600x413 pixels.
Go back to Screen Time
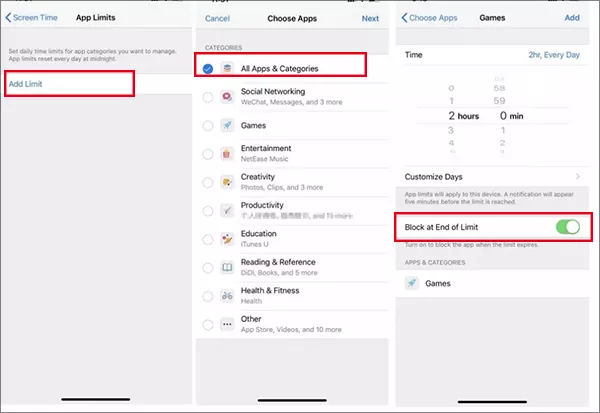[33, 18]
